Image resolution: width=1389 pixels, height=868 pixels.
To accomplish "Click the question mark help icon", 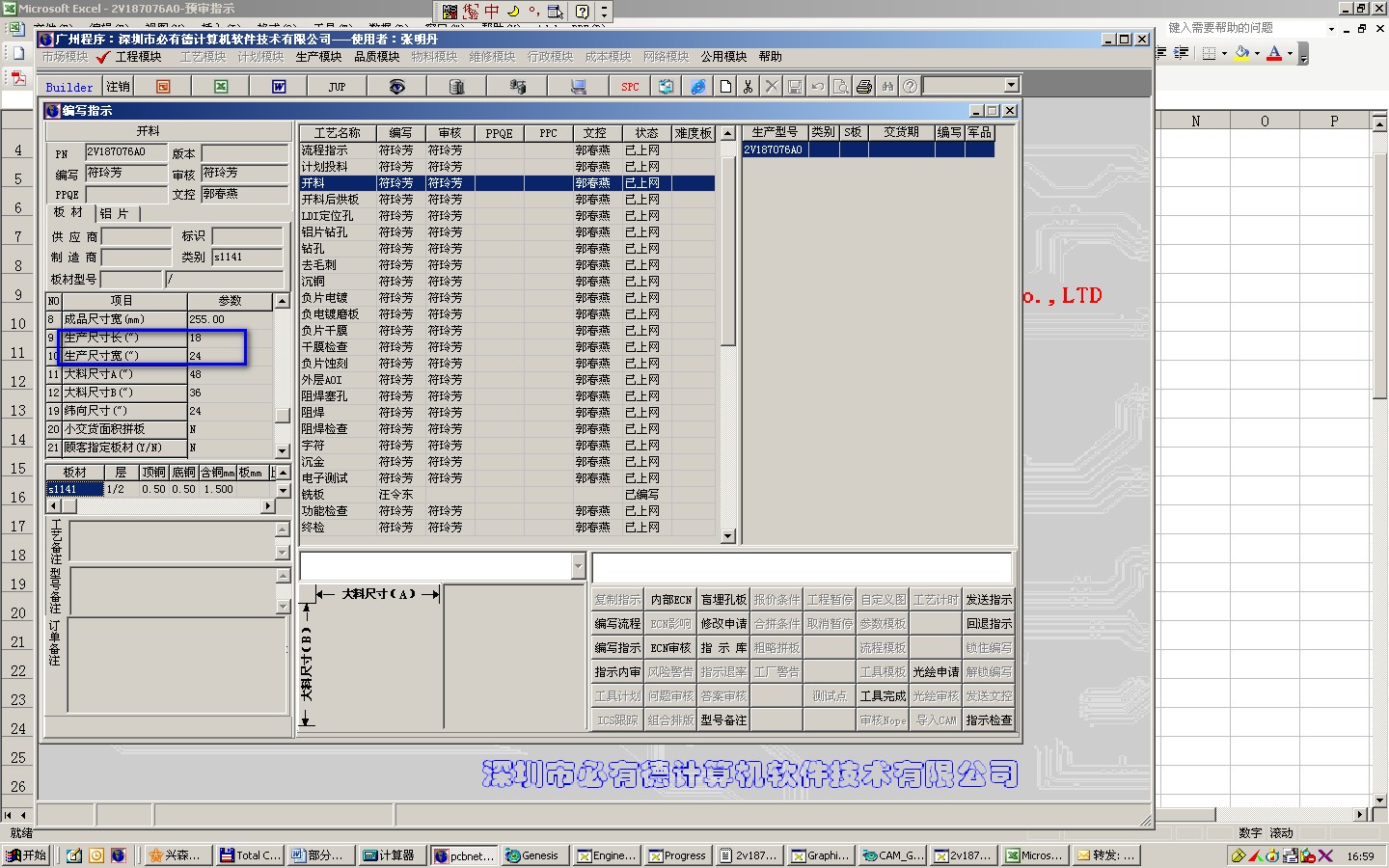I will coord(910,87).
